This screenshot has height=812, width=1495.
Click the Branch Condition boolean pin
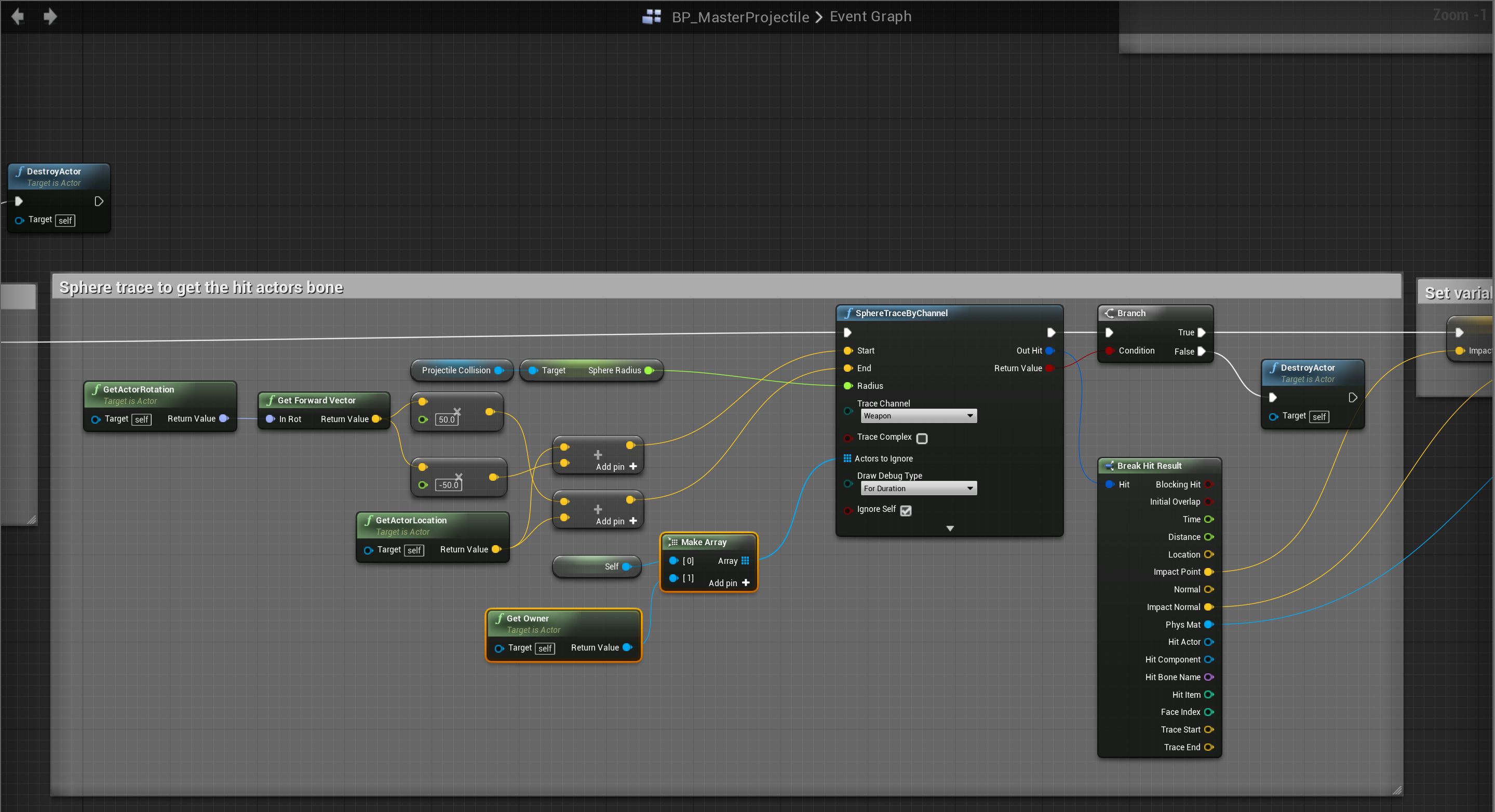[1110, 350]
